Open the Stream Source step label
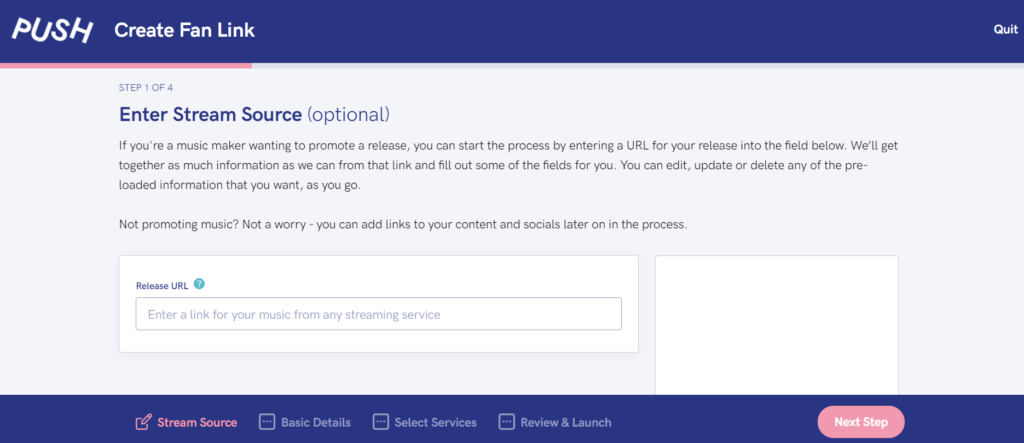This screenshot has height=443, width=1024. [197, 422]
